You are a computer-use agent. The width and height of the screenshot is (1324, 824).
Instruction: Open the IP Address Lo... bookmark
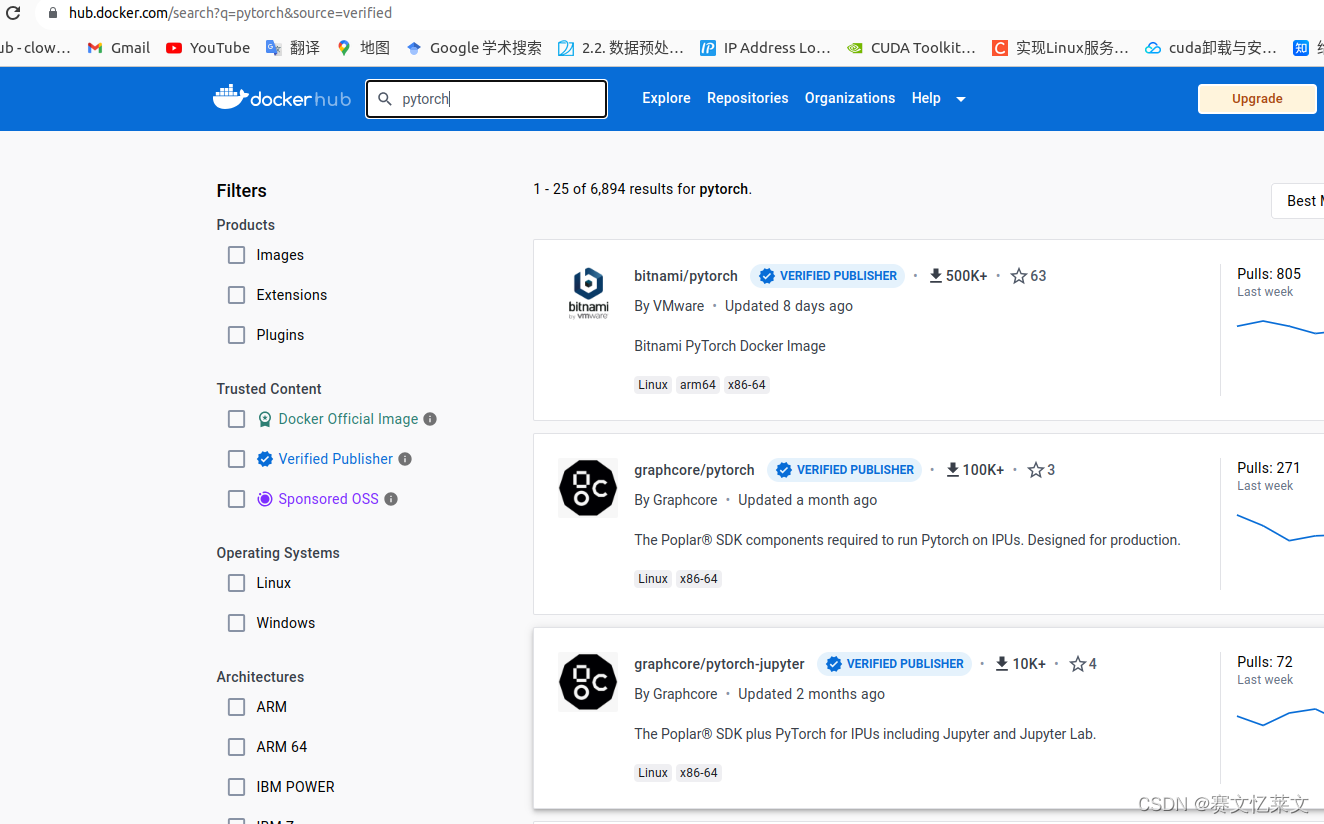[x=765, y=47]
